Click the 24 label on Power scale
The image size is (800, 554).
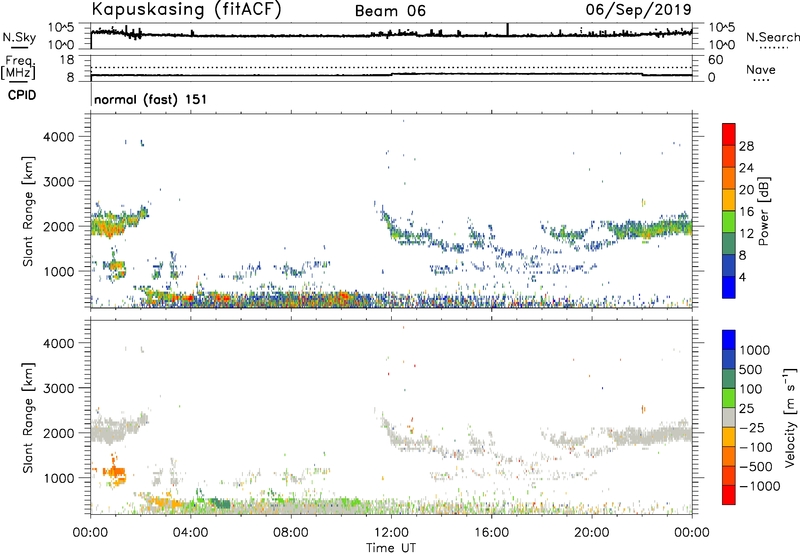pyautogui.click(x=746, y=168)
